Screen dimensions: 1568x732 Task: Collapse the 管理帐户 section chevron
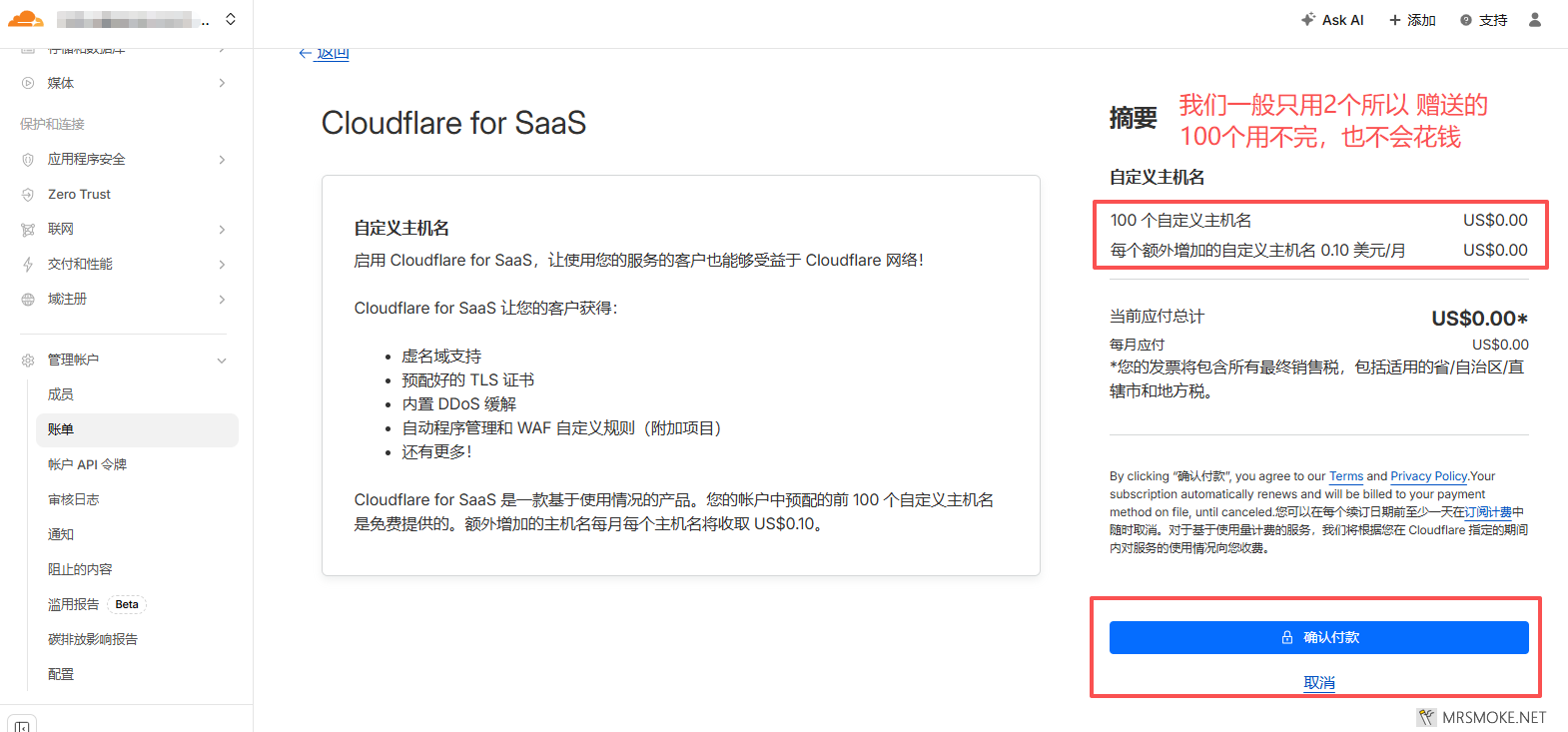222,361
